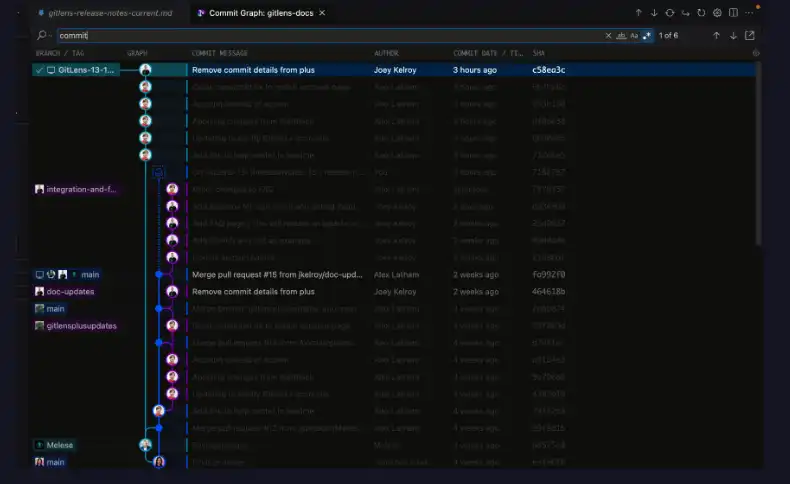Toggle match whole word search option

(x=621, y=35)
